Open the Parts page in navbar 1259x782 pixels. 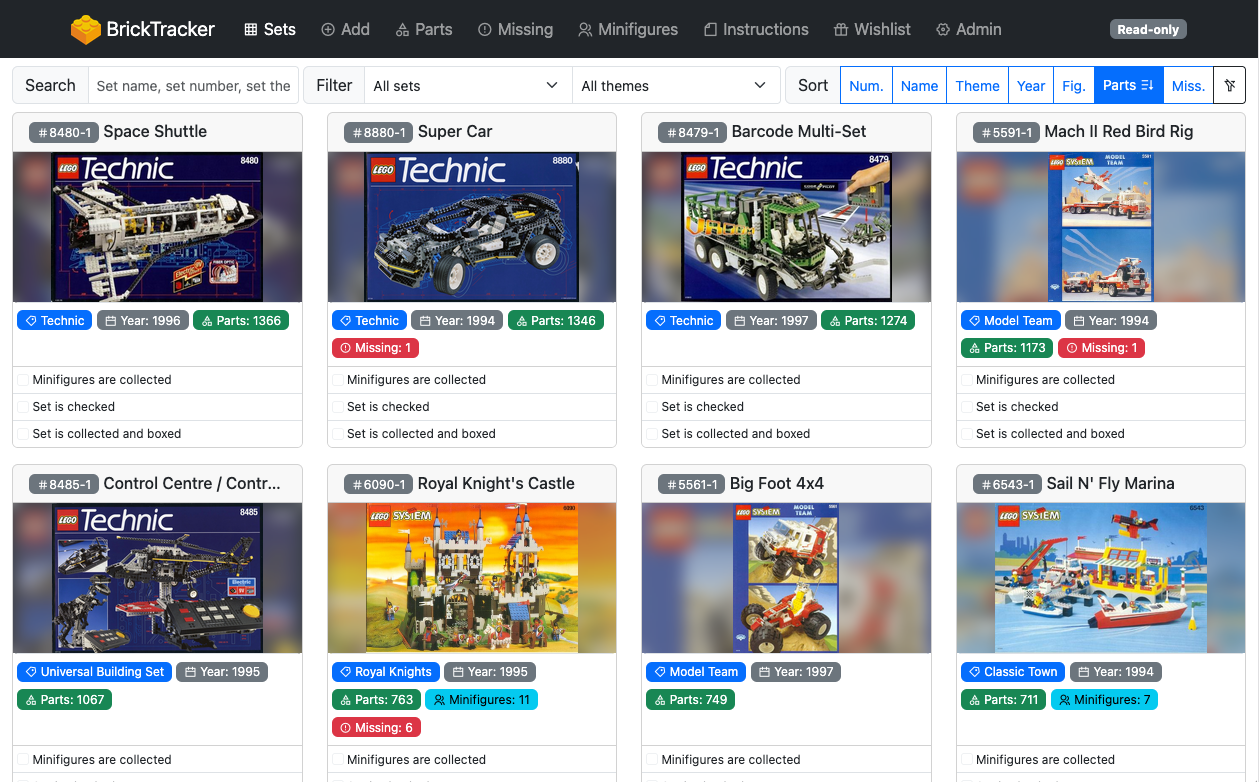(424, 30)
